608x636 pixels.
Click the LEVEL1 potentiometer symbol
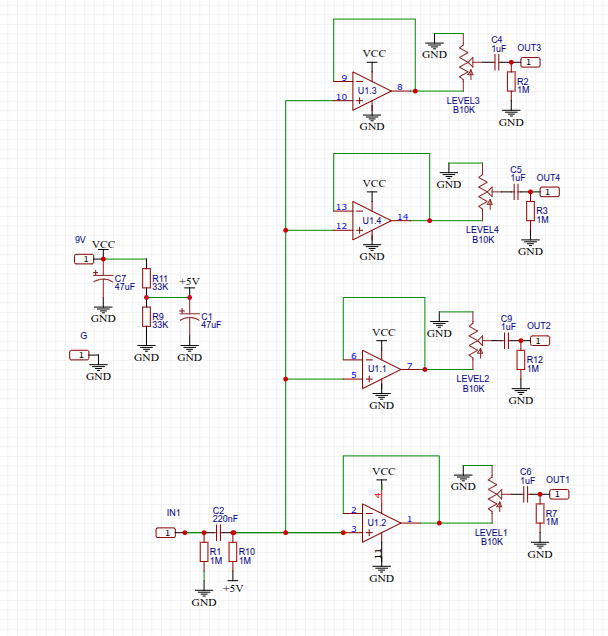click(492, 494)
